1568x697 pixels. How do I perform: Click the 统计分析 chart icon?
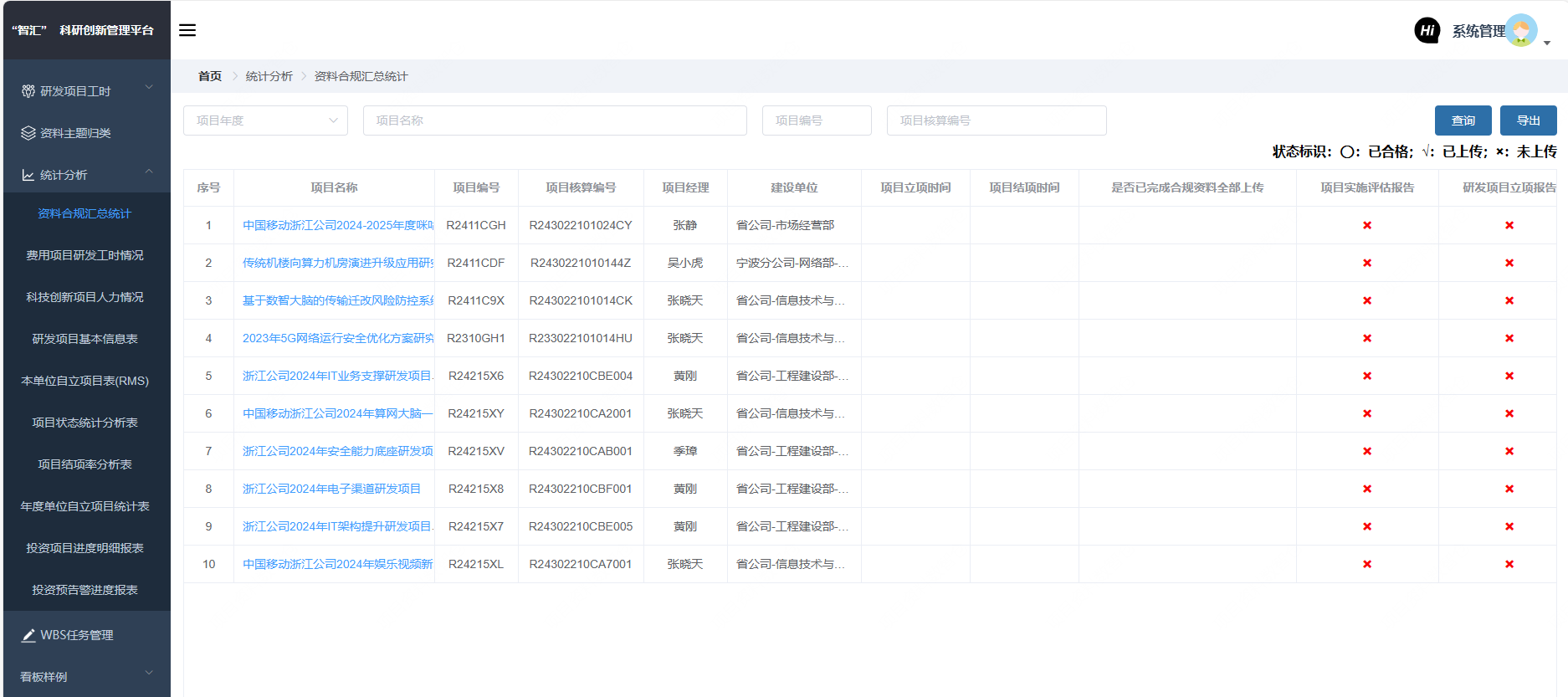click(28, 175)
